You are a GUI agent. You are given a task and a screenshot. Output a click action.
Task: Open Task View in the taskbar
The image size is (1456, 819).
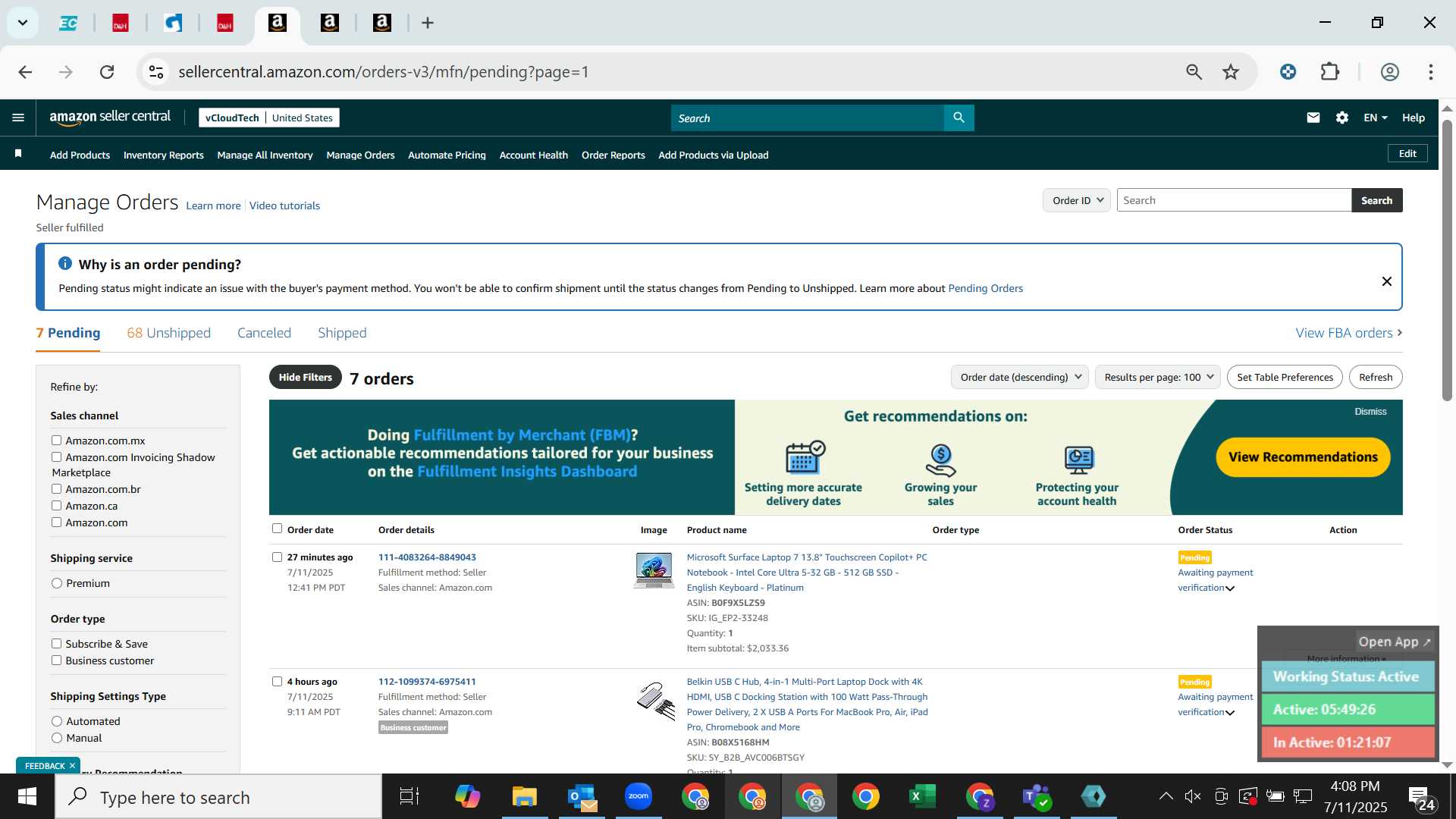(409, 796)
